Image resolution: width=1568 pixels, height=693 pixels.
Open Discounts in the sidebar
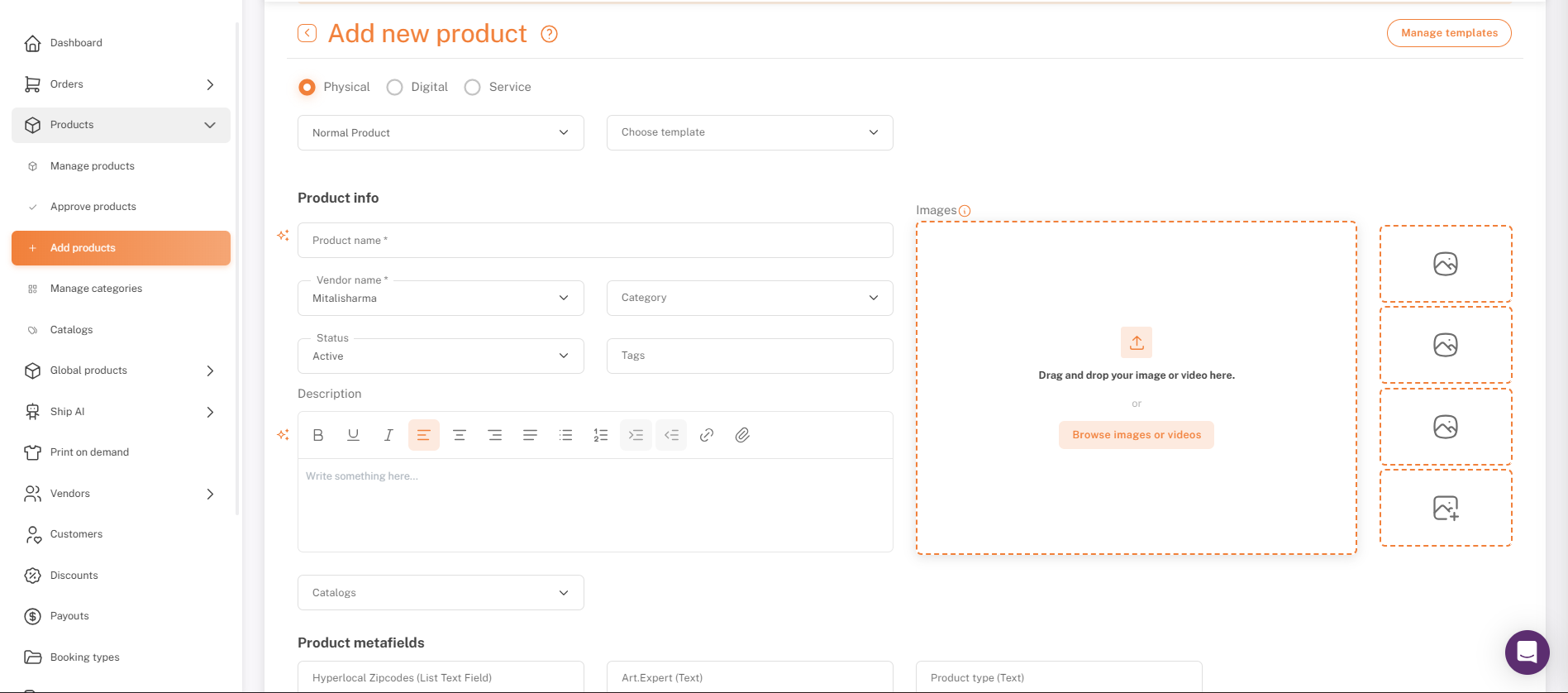click(x=121, y=576)
